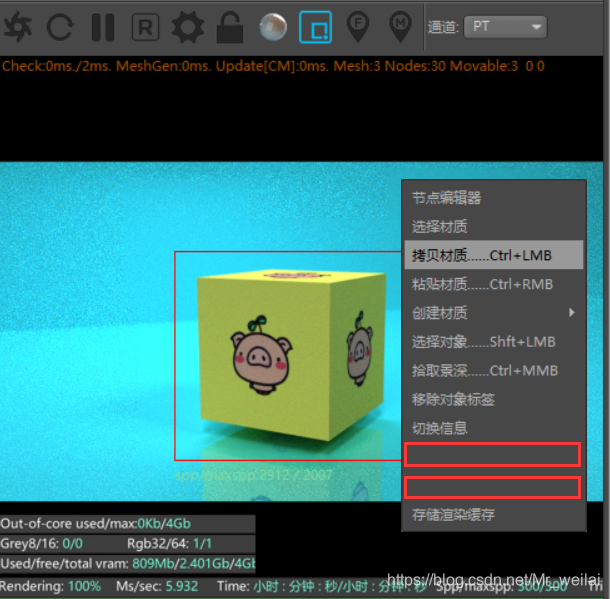The height and width of the screenshot is (599, 610).
Task: Click 切换信息 menu entry
Action: pyautogui.click(x=494, y=428)
